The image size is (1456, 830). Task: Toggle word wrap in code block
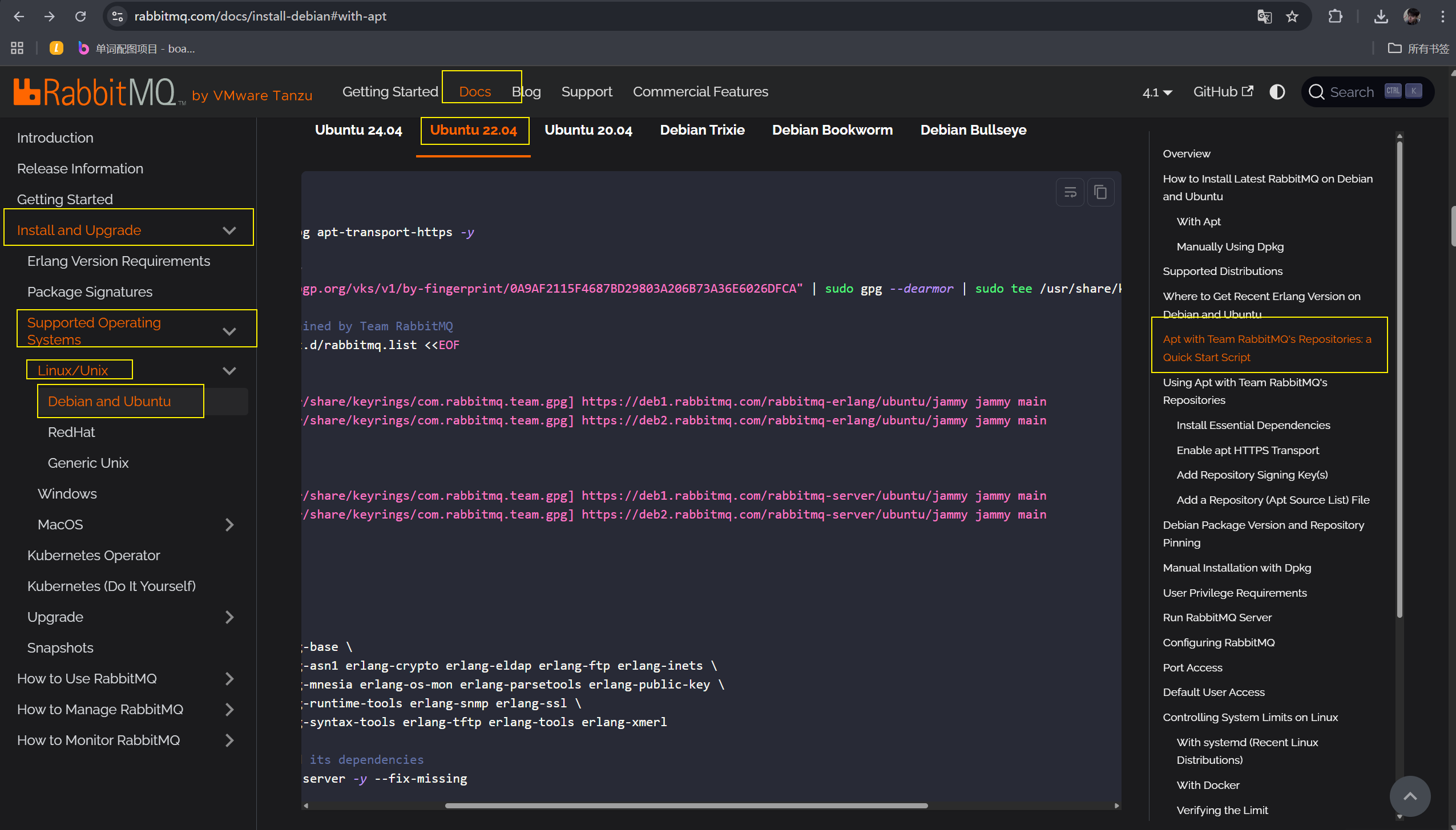tap(1070, 192)
